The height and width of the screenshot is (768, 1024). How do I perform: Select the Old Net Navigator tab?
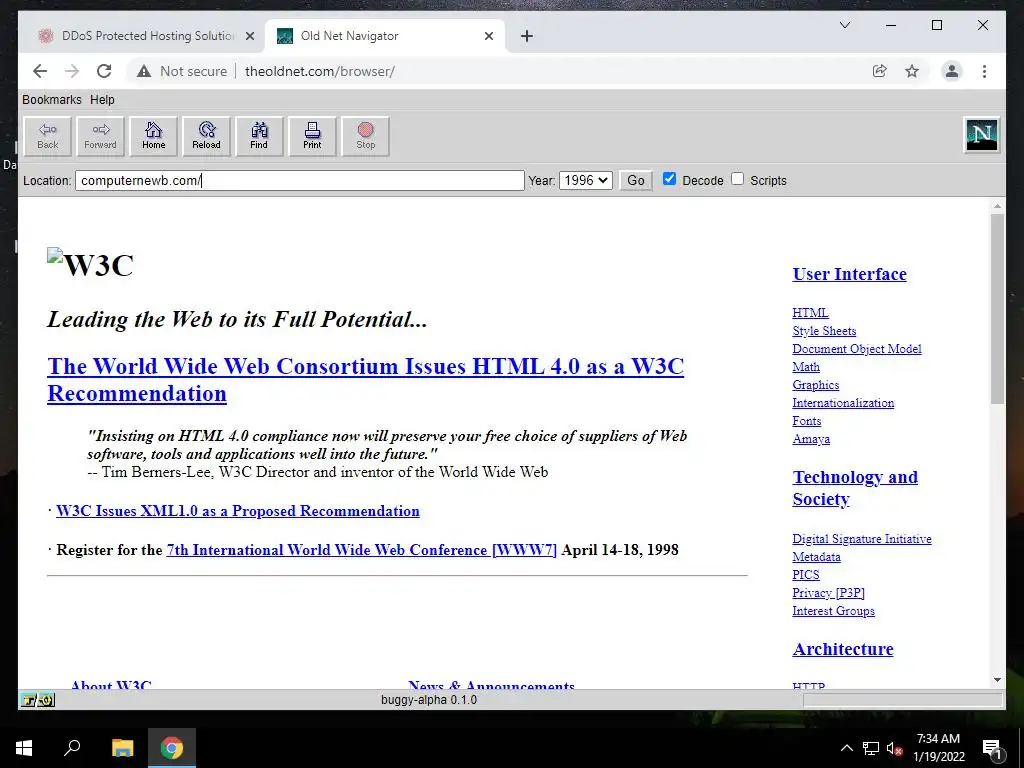[x=385, y=36]
